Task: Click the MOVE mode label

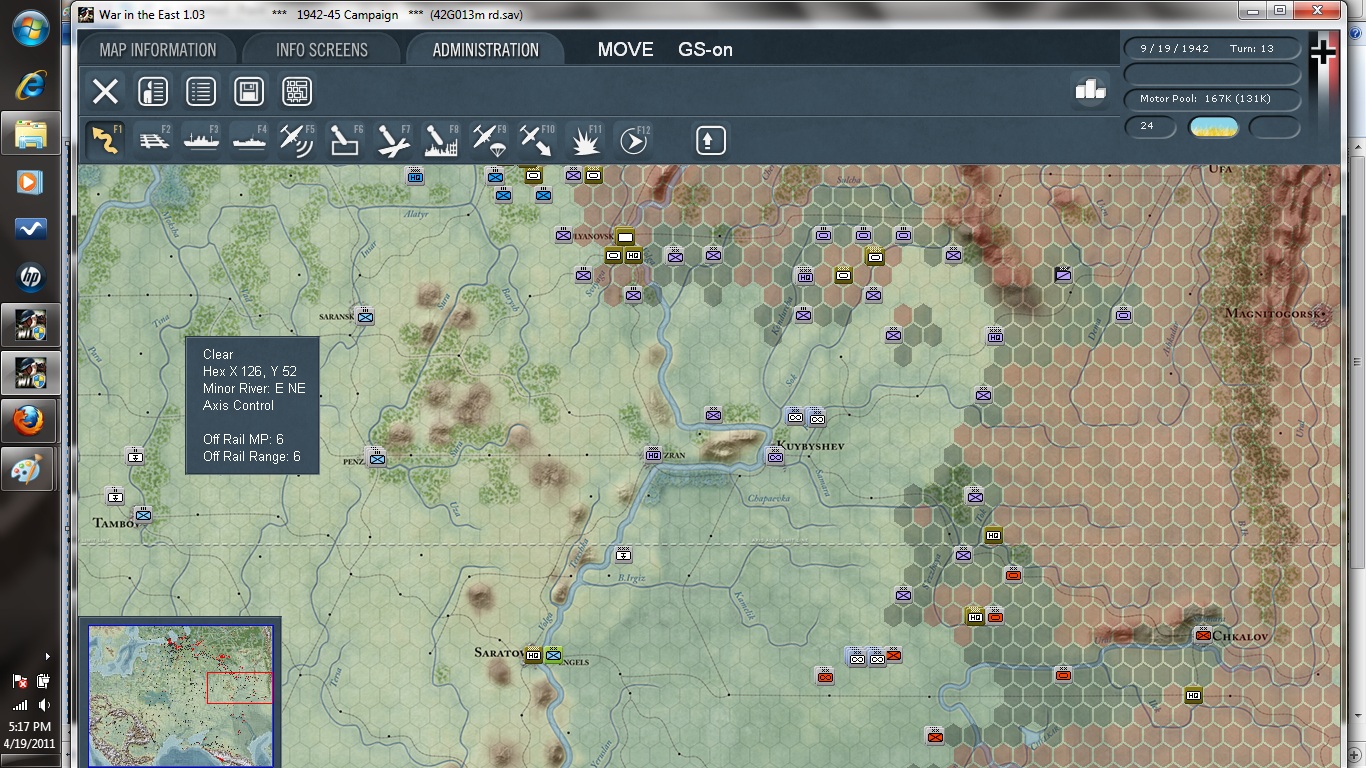Action: pyautogui.click(x=626, y=50)
